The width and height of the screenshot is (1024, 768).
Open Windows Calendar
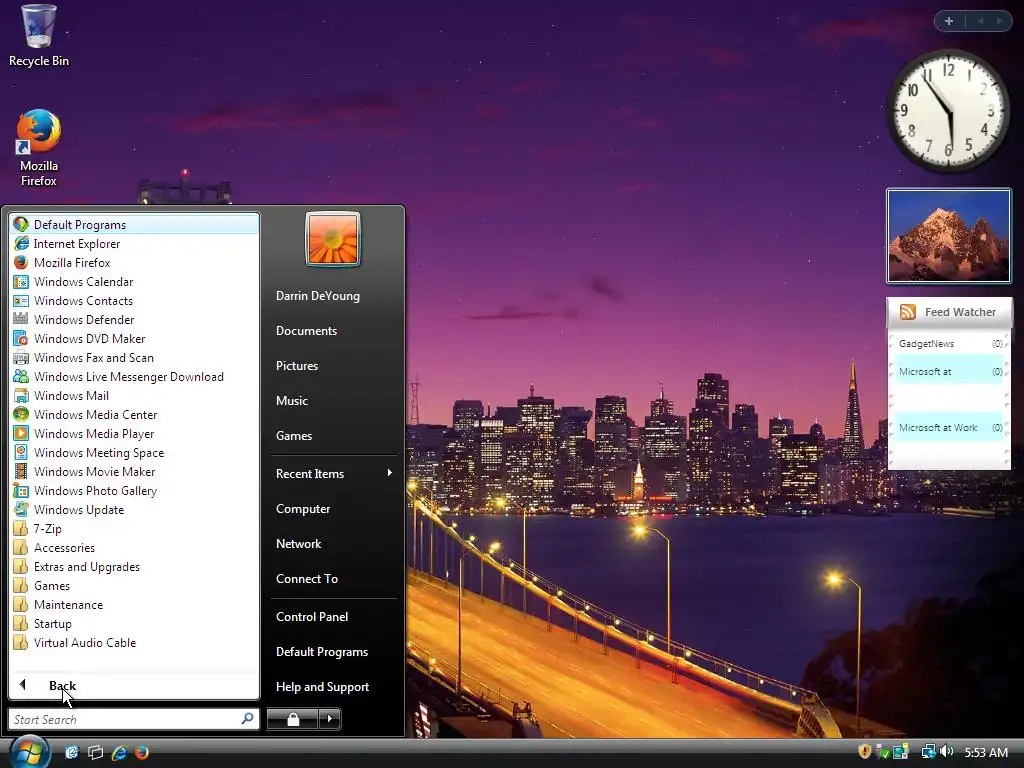pyautogui.click(x=134, y=281)
